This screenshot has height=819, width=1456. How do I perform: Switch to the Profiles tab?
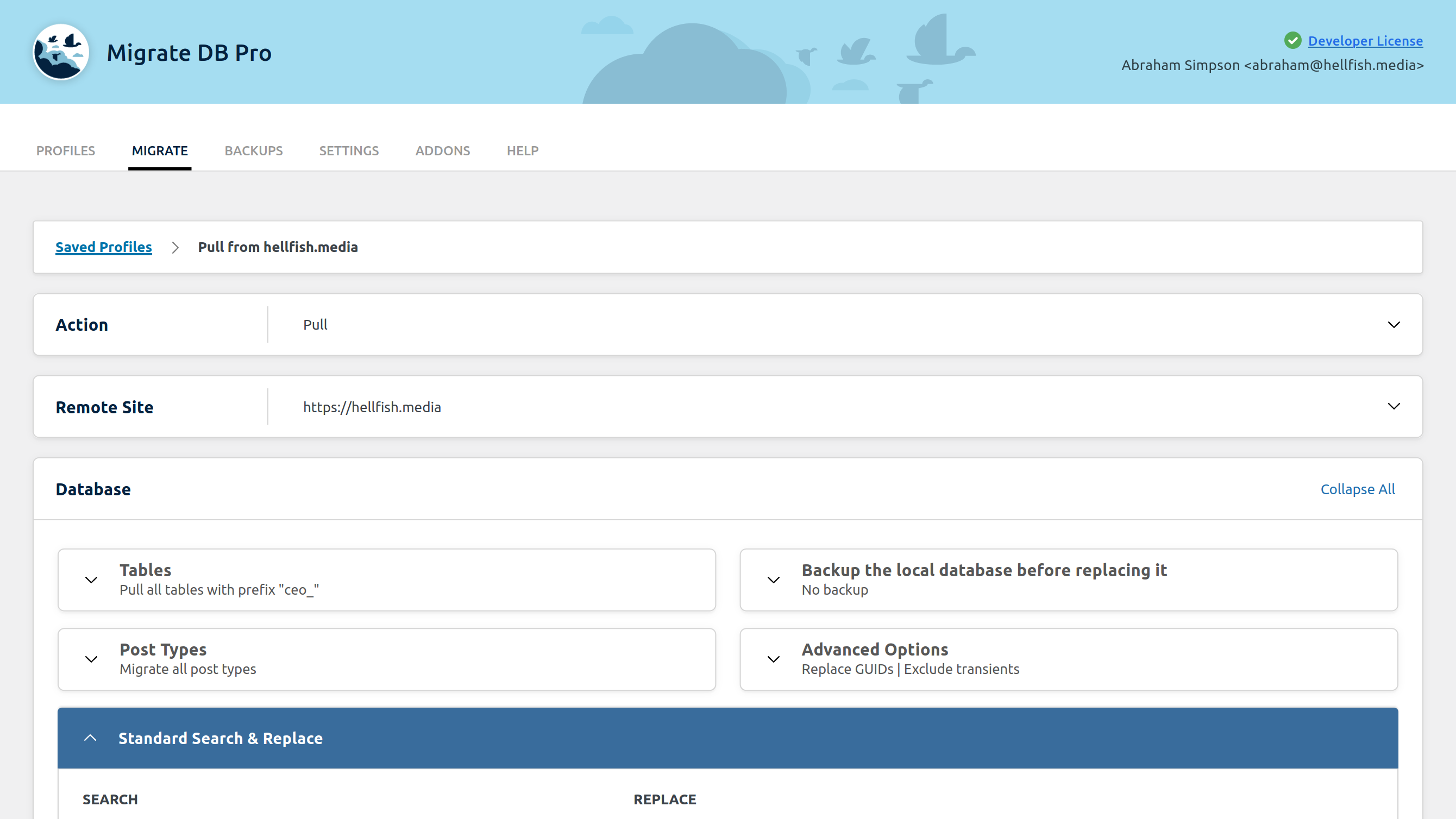coord(66,151)
